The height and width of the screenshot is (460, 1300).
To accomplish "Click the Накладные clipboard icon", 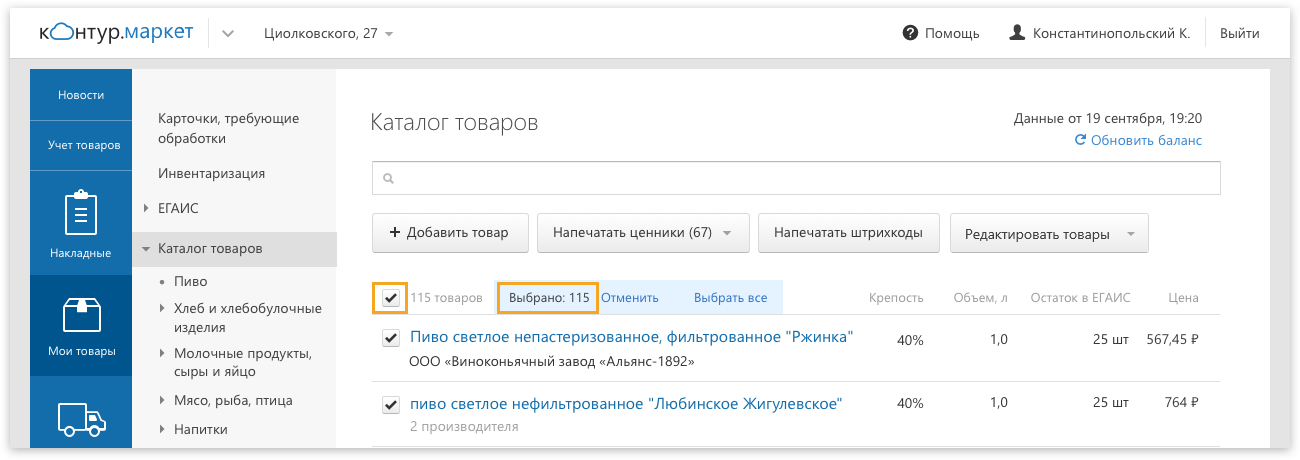I will 81,214.
